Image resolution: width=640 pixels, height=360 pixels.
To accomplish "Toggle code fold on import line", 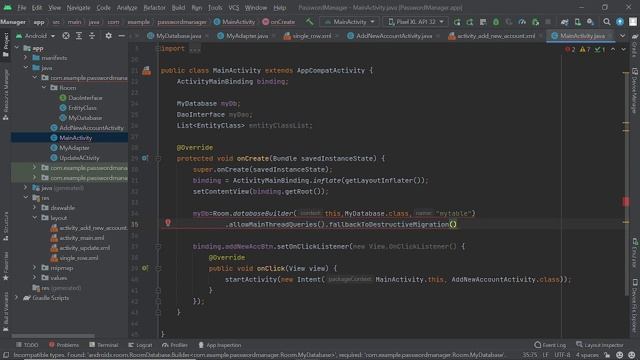I will click(x=158, y=49).
